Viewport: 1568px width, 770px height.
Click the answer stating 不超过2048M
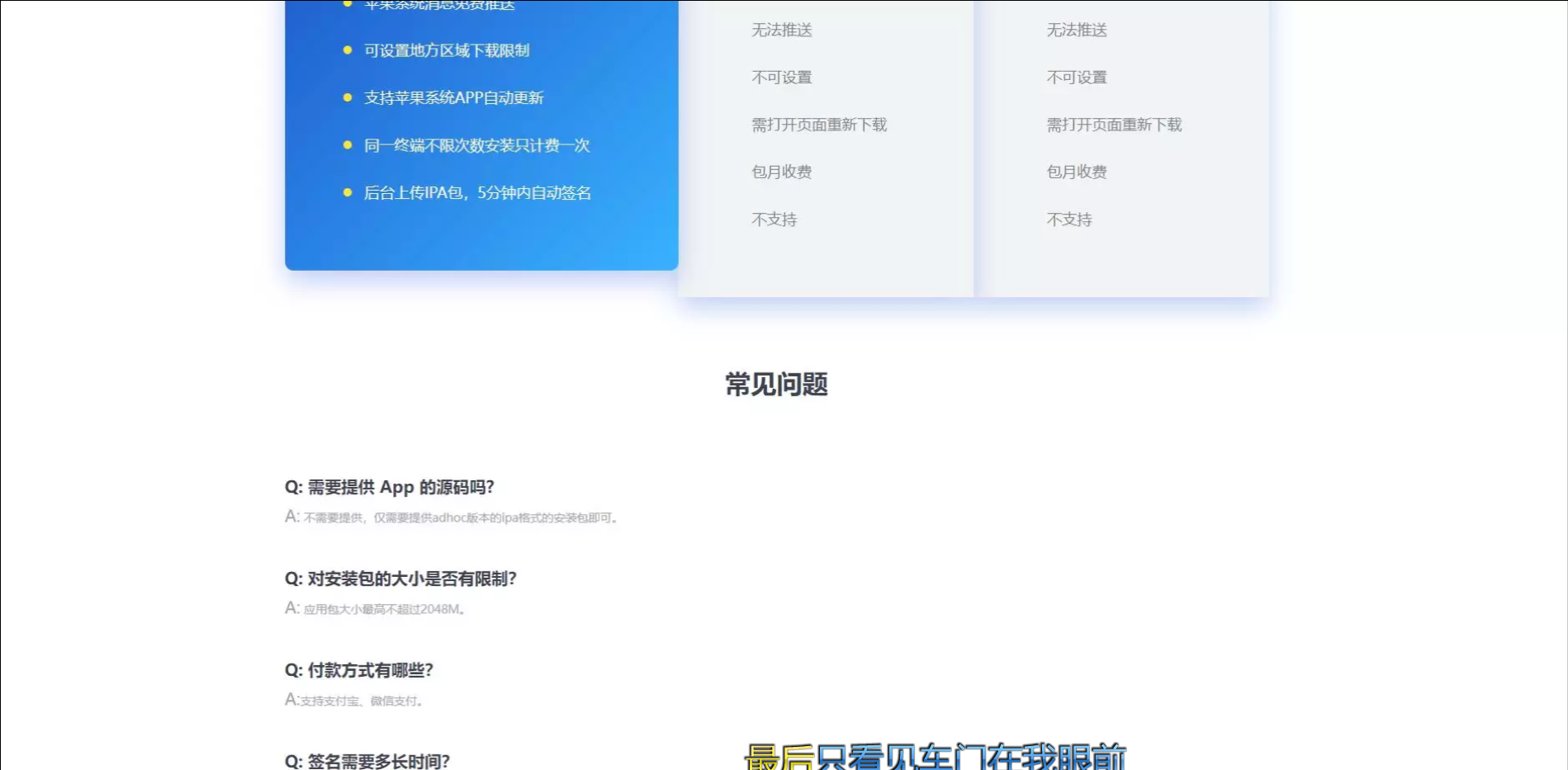[x=376, y=609]
